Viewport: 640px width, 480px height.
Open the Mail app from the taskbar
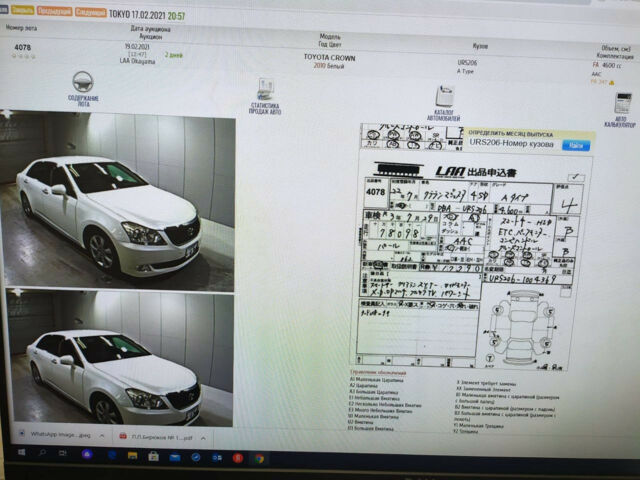tap(175, 457)
